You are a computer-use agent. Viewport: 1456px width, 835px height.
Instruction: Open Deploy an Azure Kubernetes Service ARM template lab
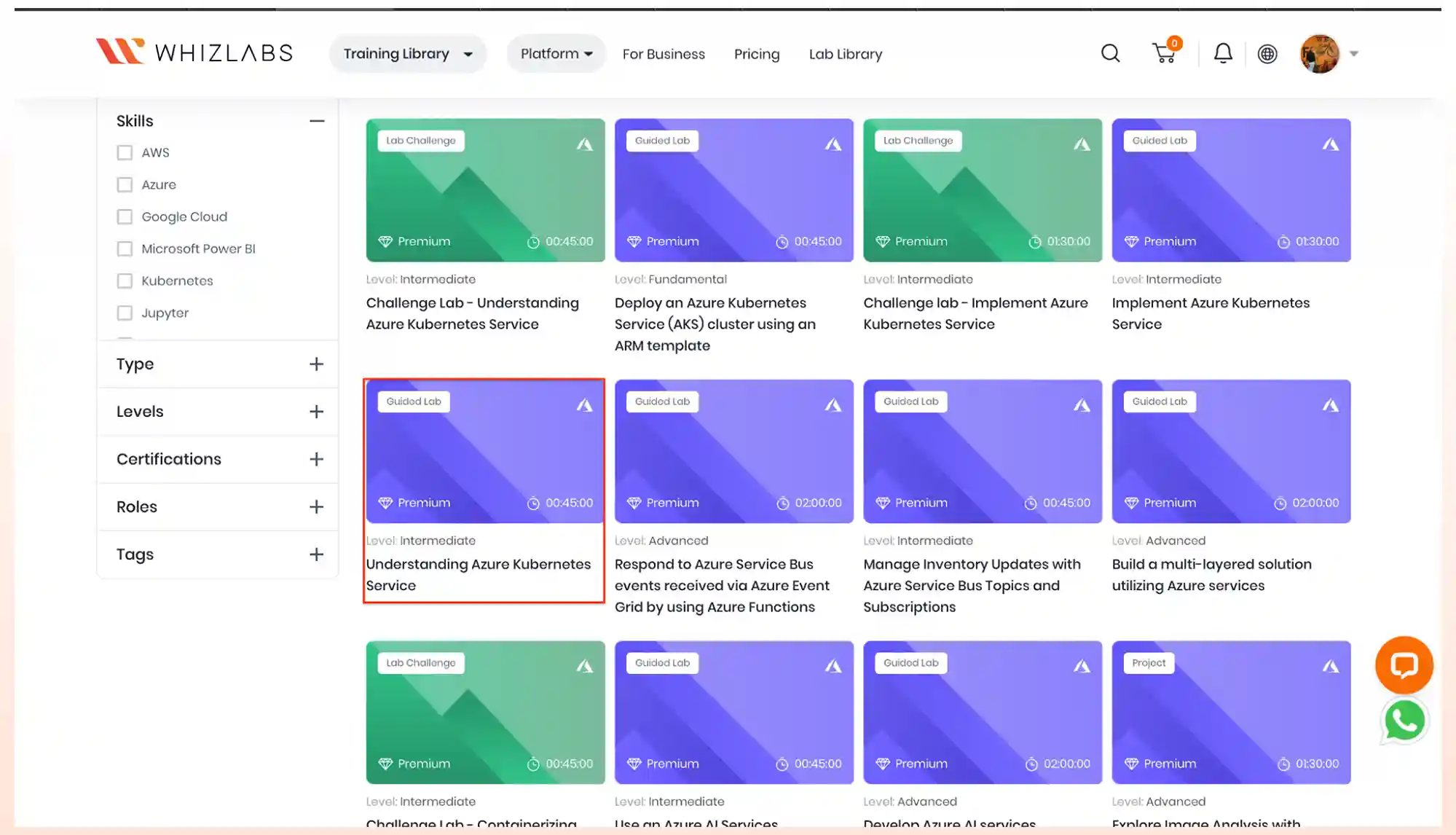[715, 324]
